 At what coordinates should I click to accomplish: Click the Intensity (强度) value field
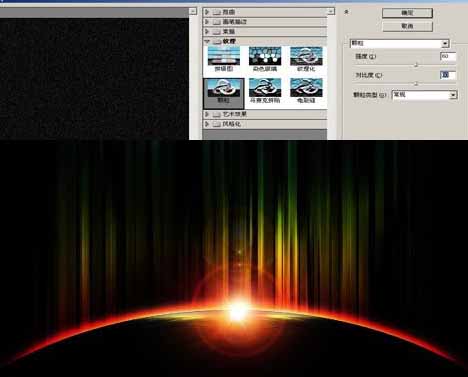click(448, 57)
